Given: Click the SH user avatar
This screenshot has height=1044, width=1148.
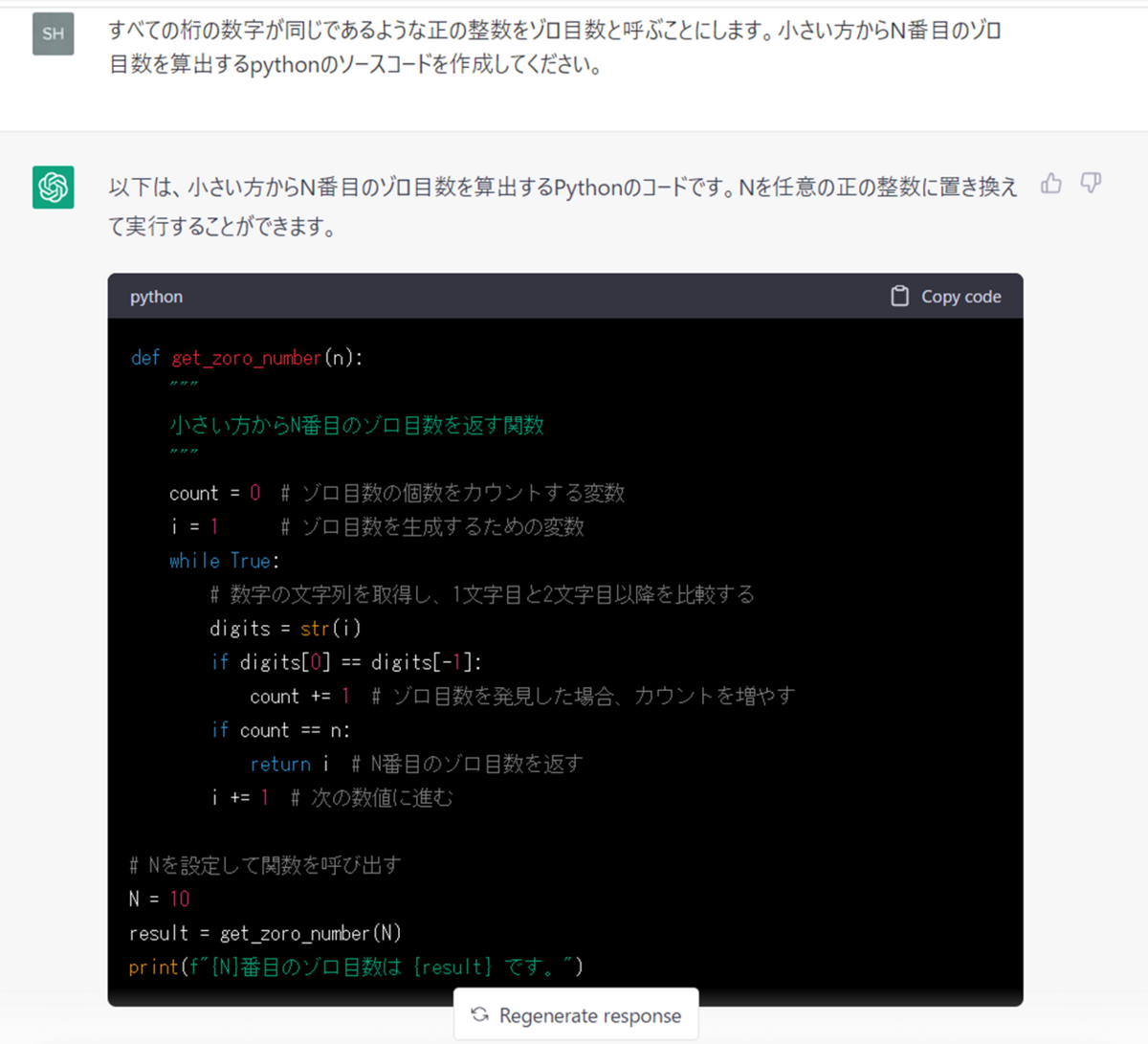Looking at the screenshot, I should point(53,33).
